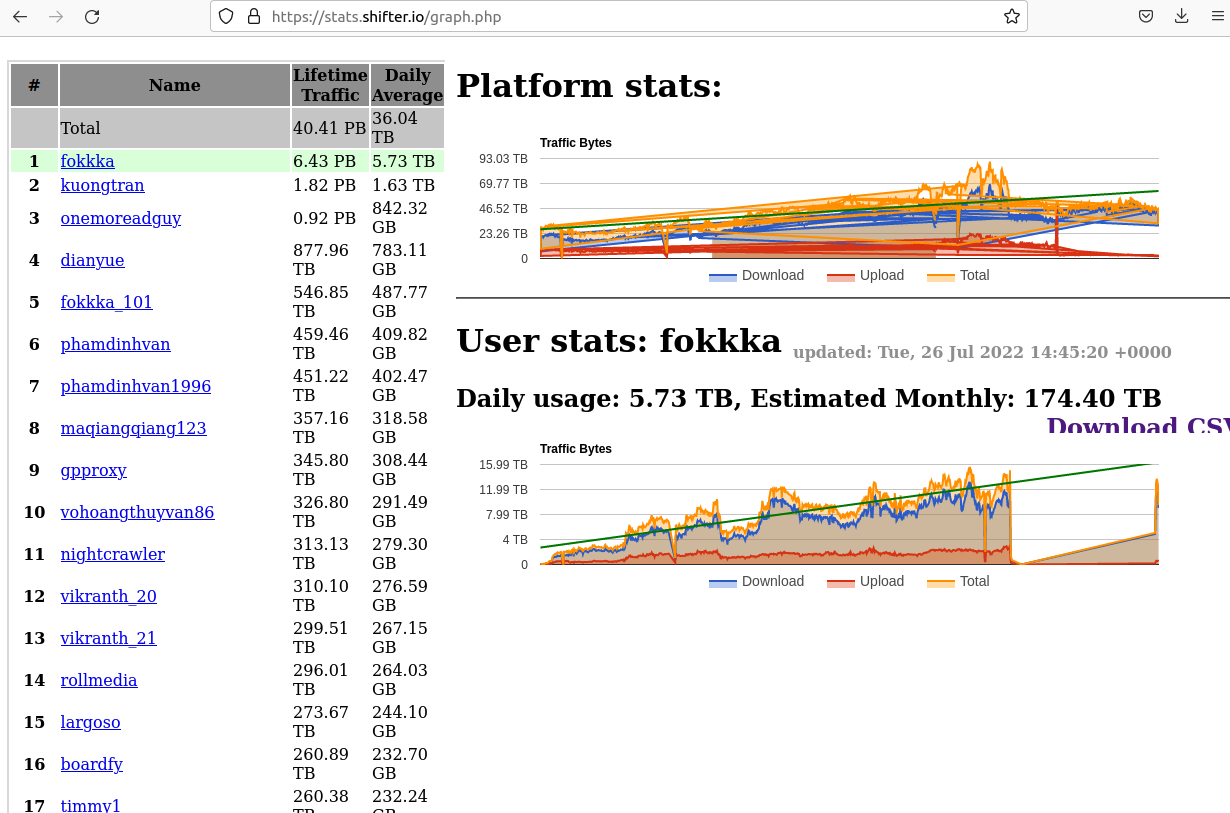Open the Pocket save icon
Image resolution: width=1230 pixels, height=813 pixels.
[1146, 16]
